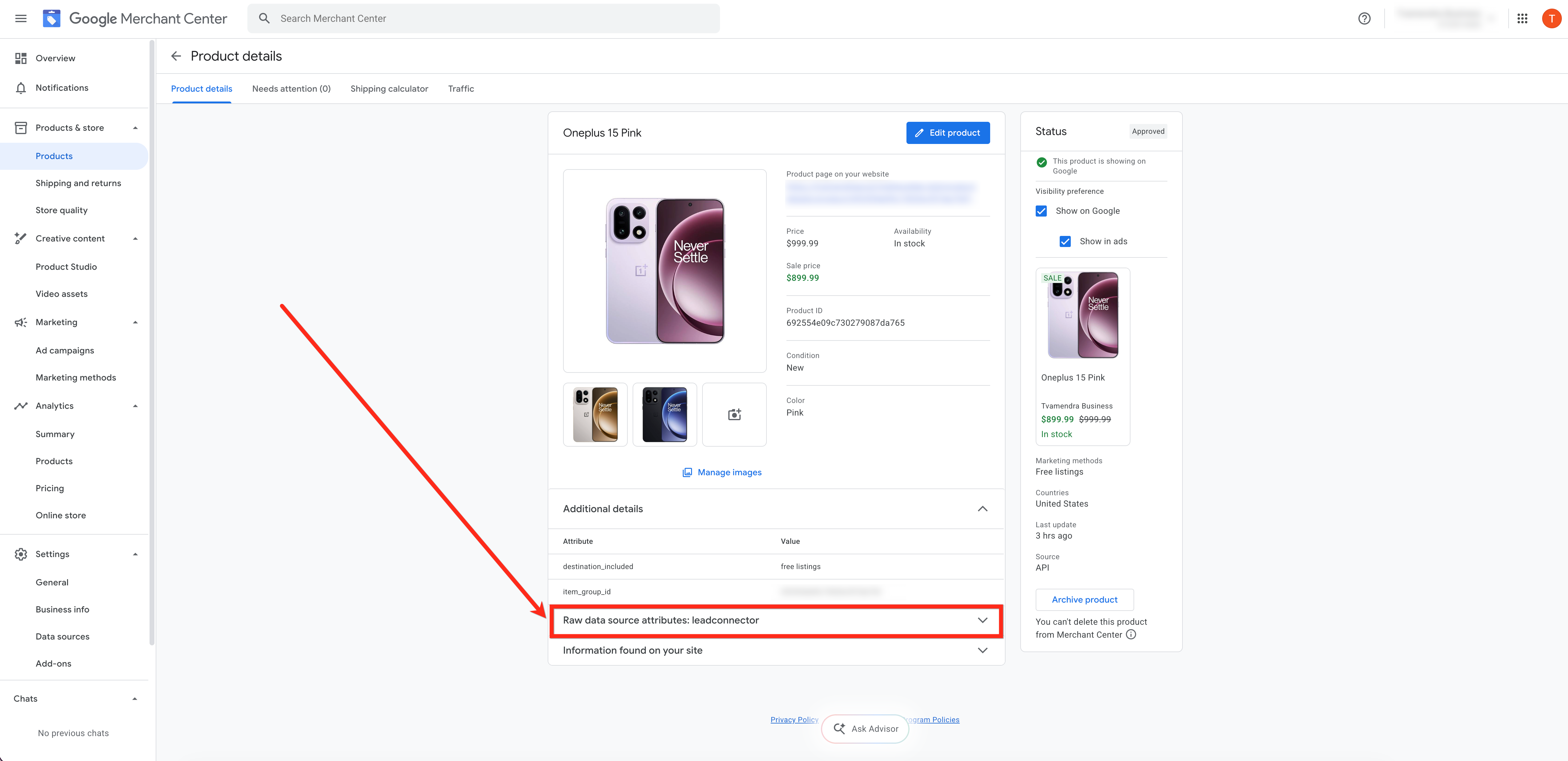Click the Overview dashboard icon
This screenshot has height=761, width=1568.
pyautogui.click(x=21, y=58)
